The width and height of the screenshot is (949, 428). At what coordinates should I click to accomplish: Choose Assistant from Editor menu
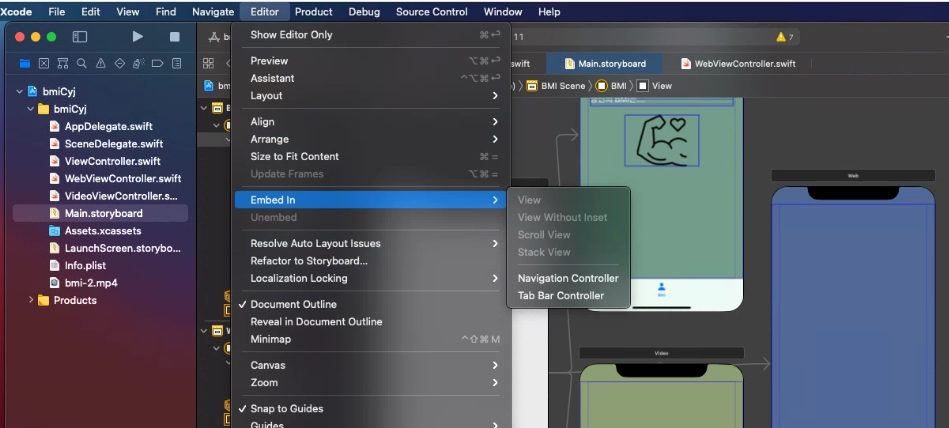pos(370,78)
